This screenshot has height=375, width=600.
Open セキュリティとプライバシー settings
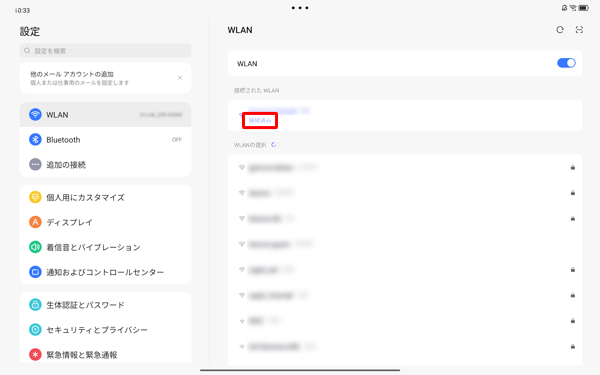(105, 329)
